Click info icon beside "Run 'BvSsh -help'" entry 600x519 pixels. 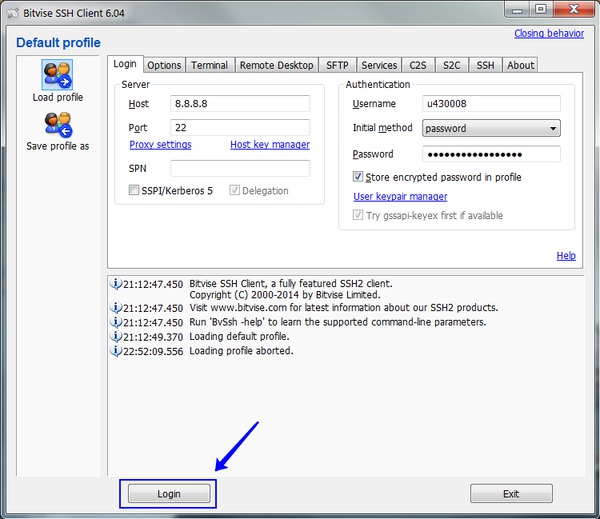(116, 322)
